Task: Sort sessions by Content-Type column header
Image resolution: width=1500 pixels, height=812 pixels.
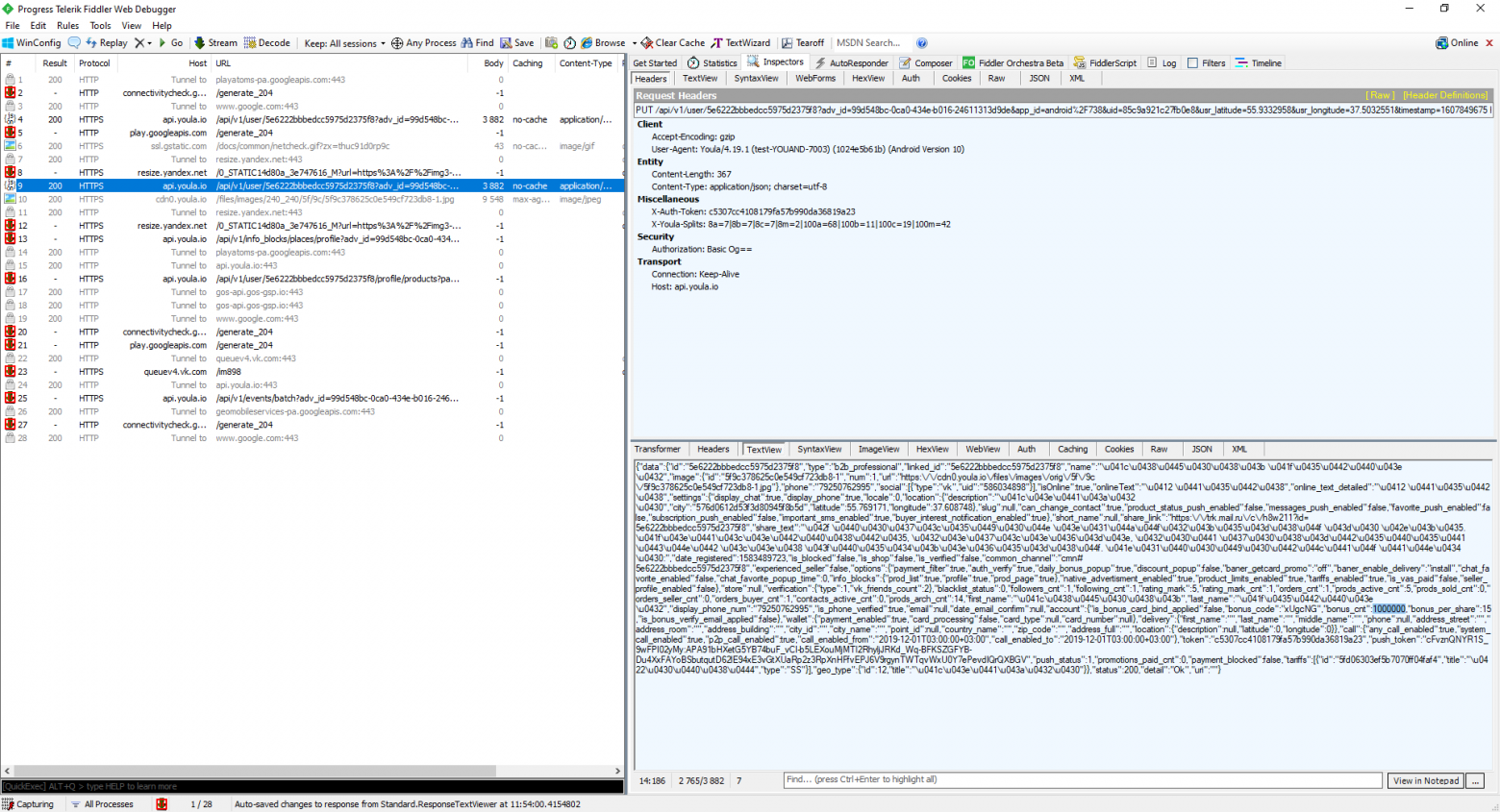Action: point(586,63)
